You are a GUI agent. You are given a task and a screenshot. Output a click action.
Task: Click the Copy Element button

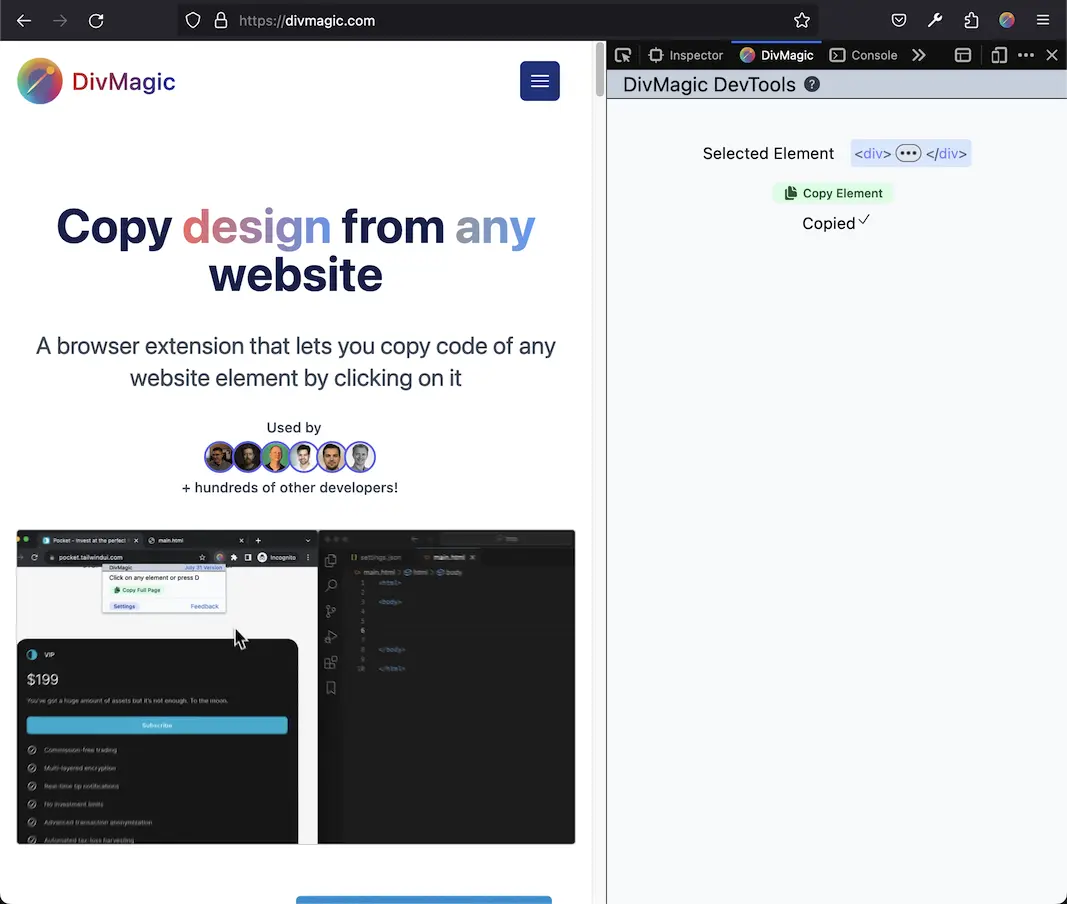[833, 193]
